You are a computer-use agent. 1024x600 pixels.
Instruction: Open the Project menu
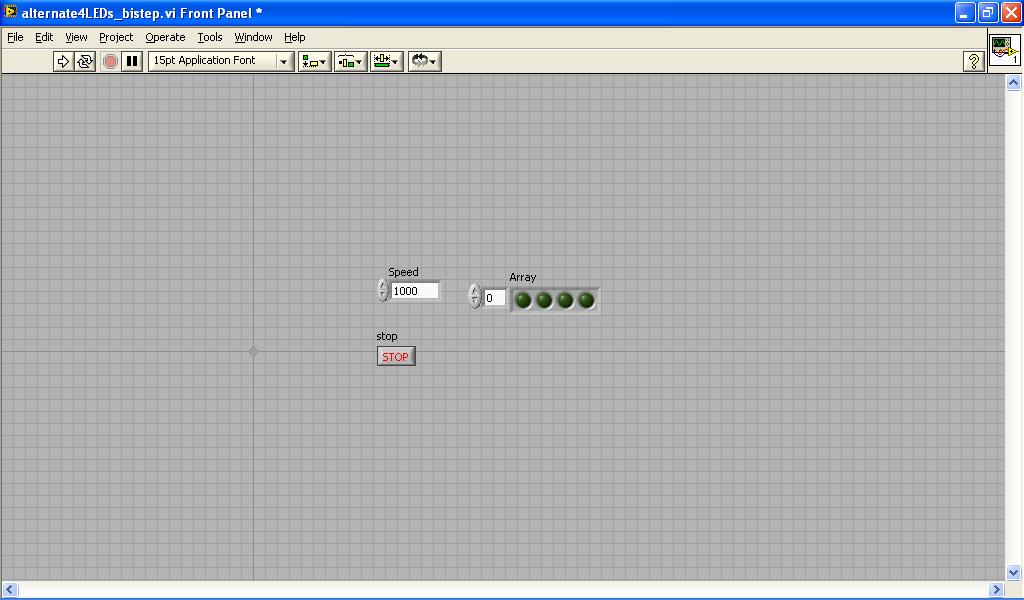(x=116, y=37)
